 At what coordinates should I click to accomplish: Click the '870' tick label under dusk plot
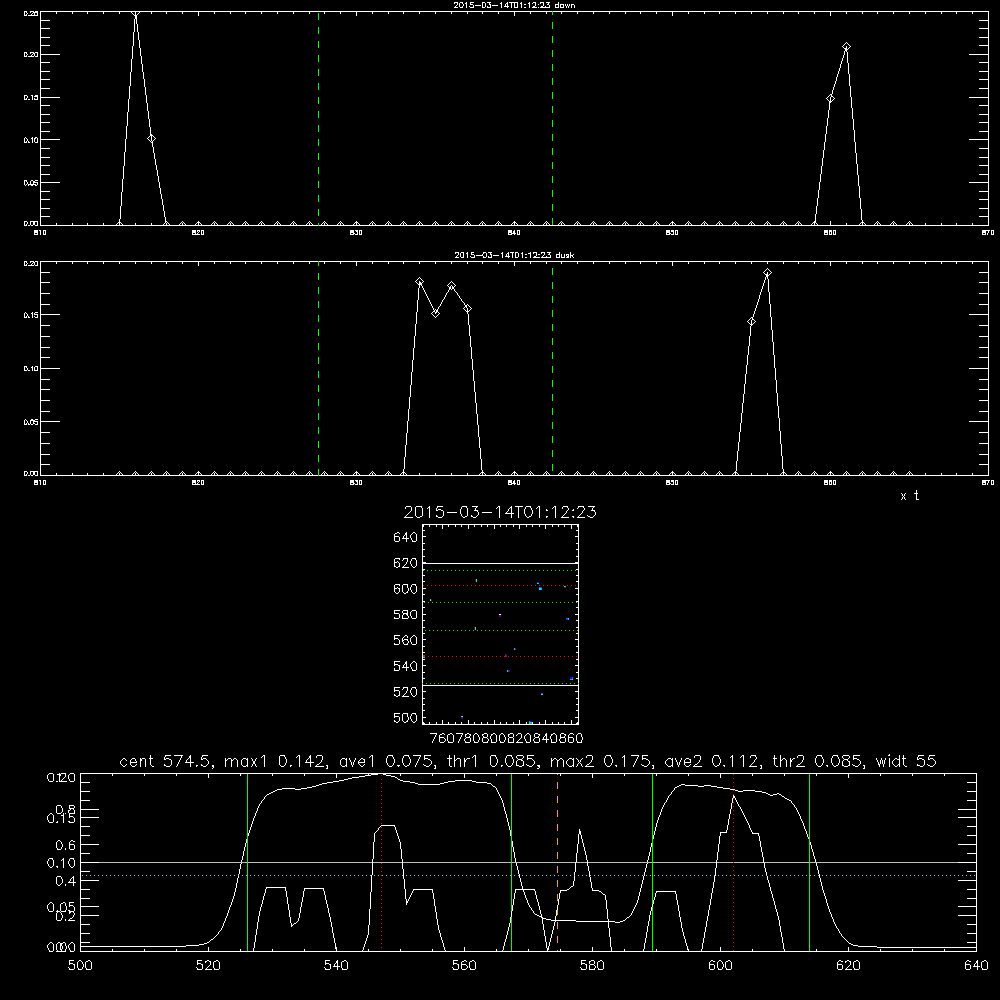[x=987, y=483]
